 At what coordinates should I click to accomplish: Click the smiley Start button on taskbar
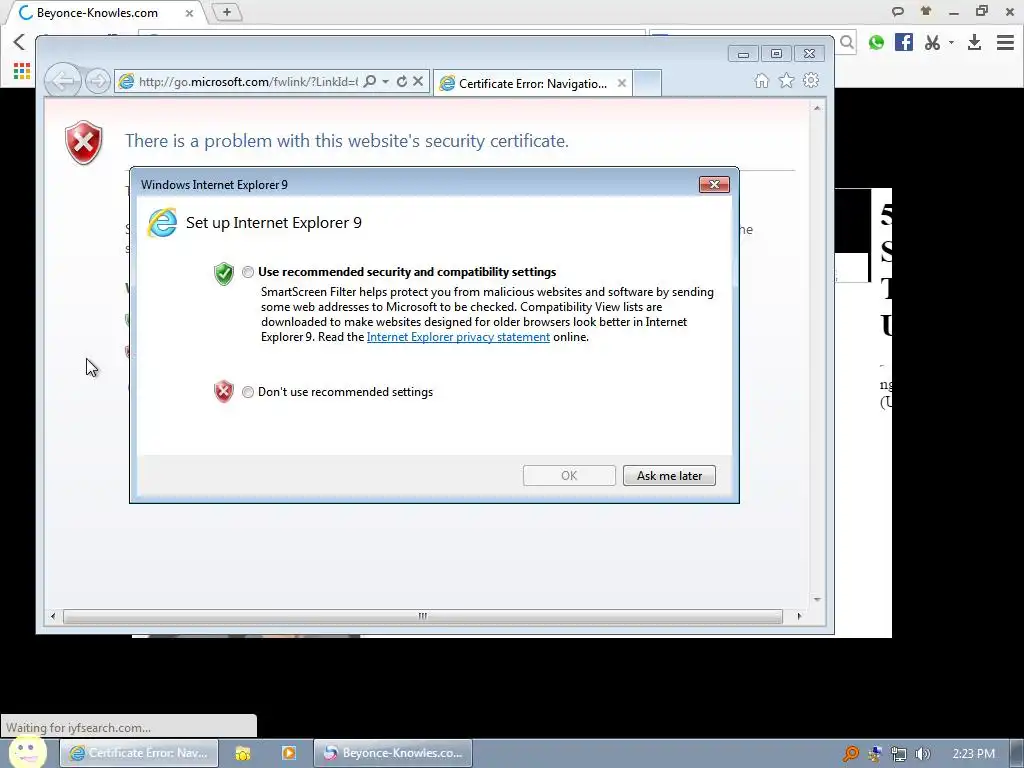click(27, 751)
